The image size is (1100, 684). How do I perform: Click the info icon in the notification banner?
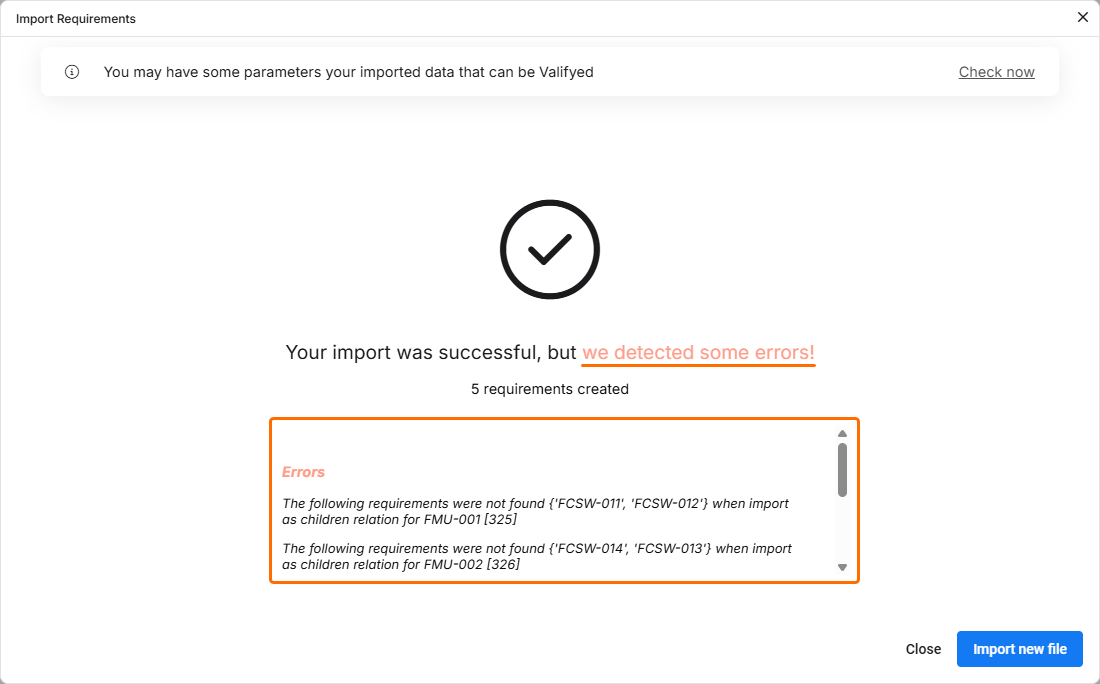point(72,72)
